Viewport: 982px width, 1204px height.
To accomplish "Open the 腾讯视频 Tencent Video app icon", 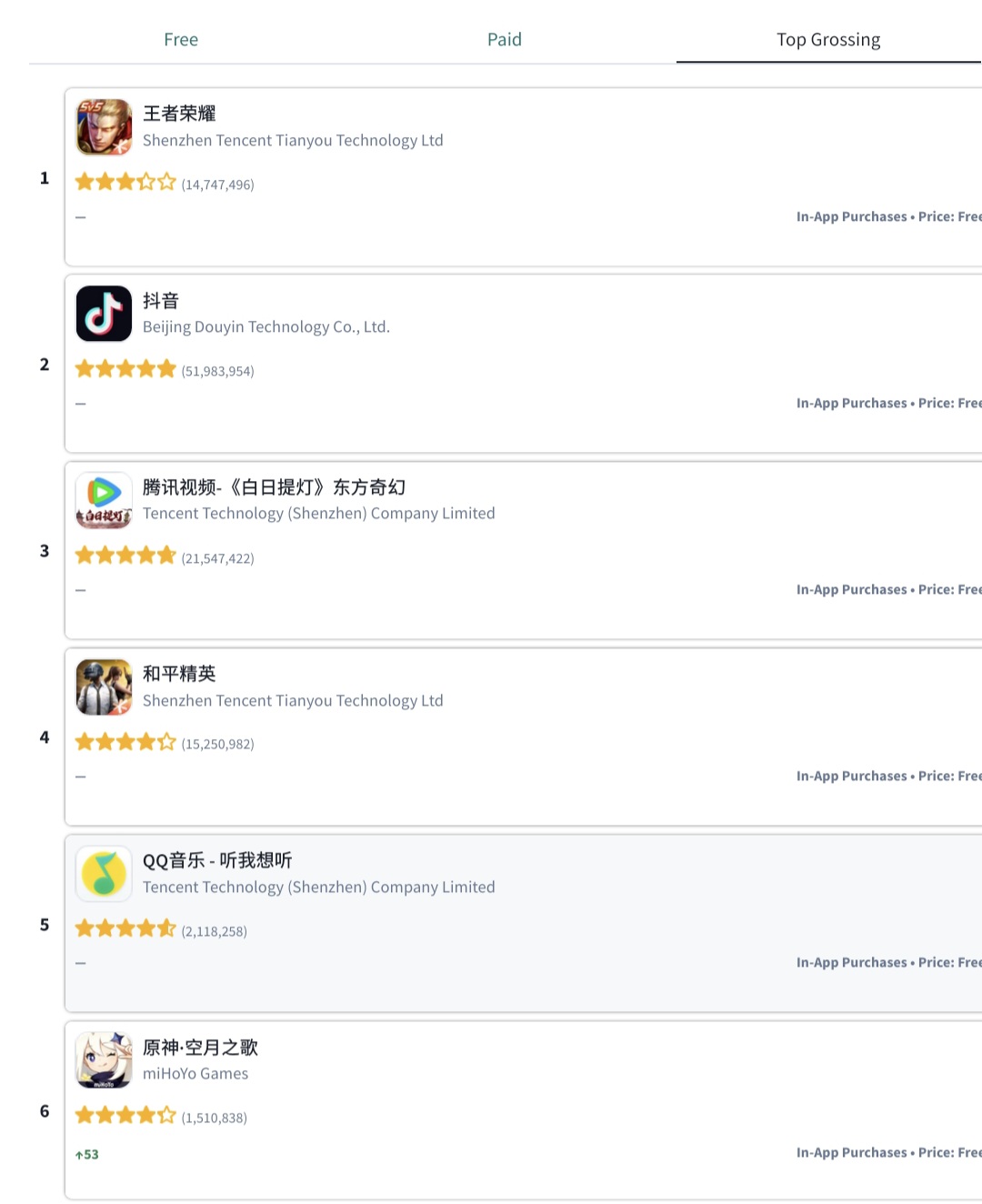I will [x=104, y=500].
